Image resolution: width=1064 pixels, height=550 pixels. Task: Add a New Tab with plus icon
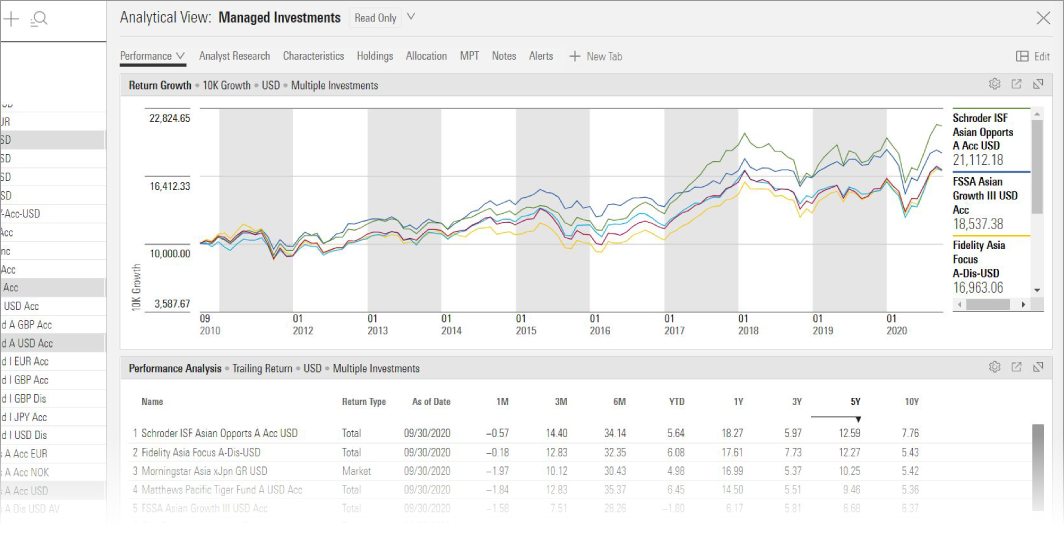575,57
